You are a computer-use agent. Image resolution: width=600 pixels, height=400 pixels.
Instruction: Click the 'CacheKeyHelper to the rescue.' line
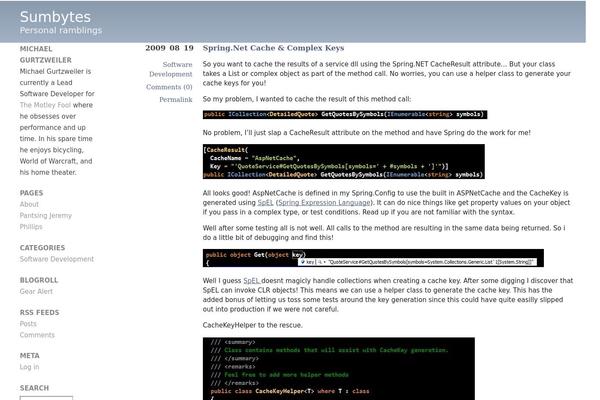click(253, 325)
